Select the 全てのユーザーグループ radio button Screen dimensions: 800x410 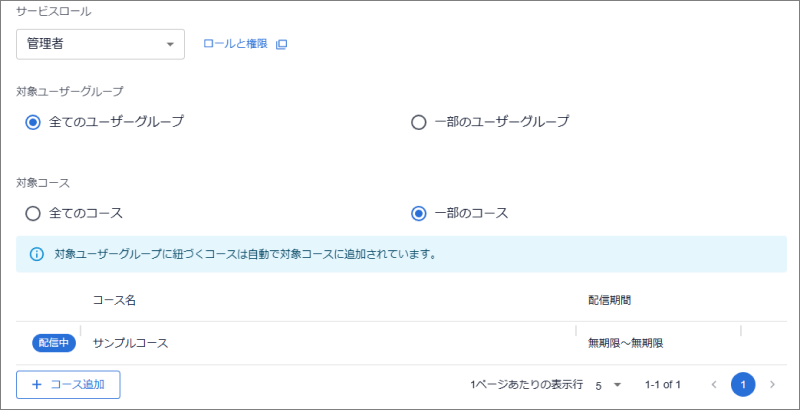[33, 122]
